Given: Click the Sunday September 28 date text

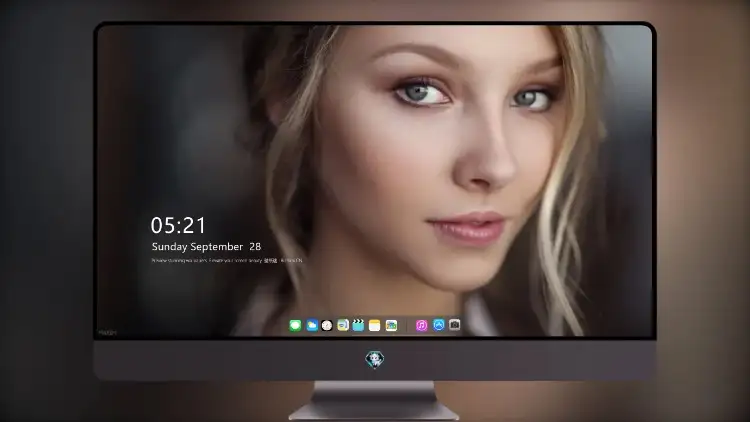Looking at the screenshot, I should pos(206,247).
